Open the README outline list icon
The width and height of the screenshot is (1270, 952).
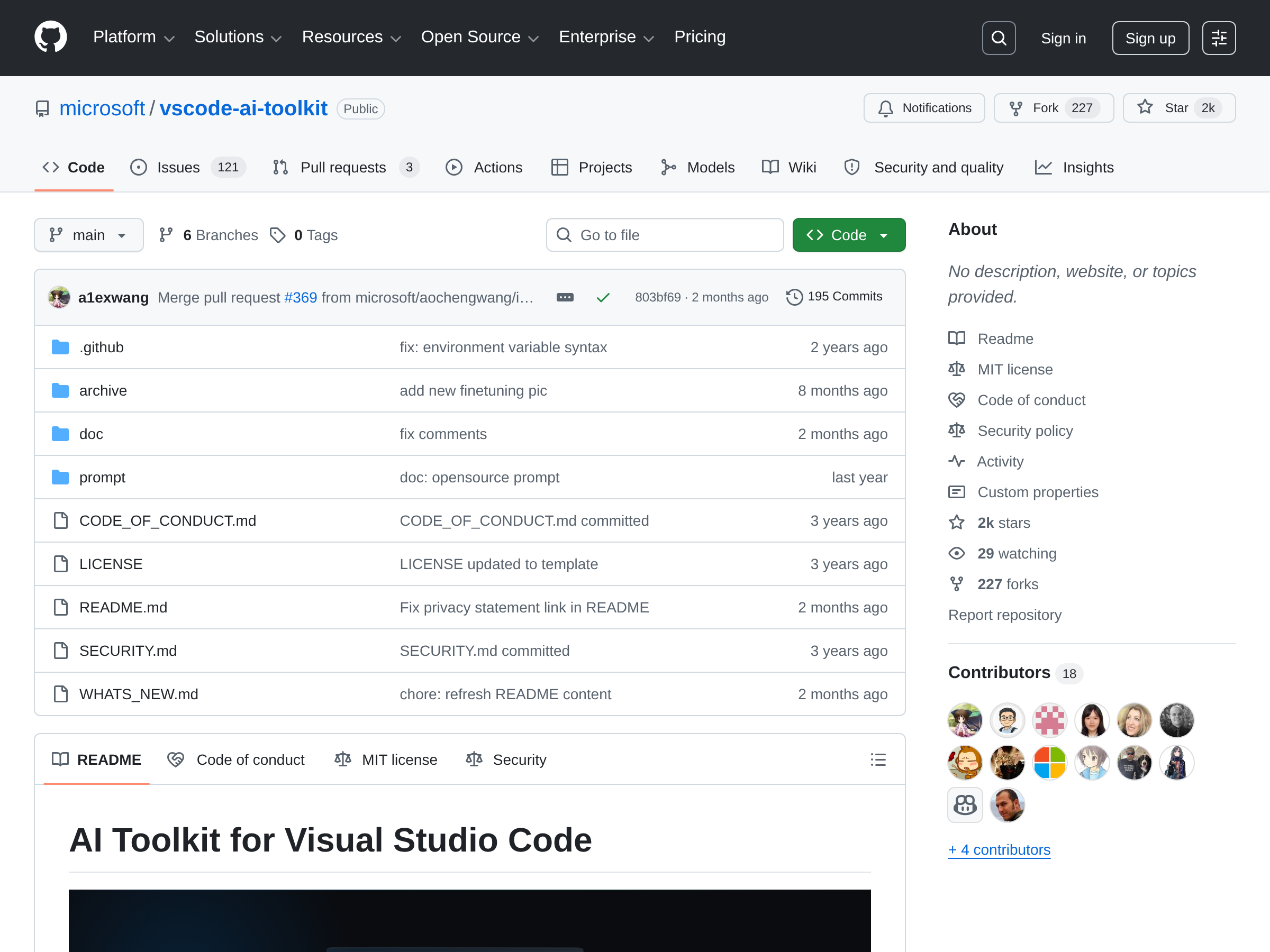[x=878, y=759]
